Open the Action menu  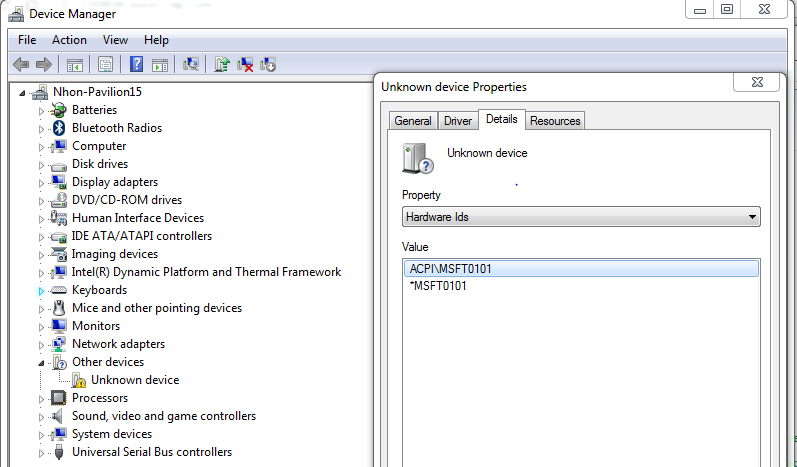tap(69, 40)
